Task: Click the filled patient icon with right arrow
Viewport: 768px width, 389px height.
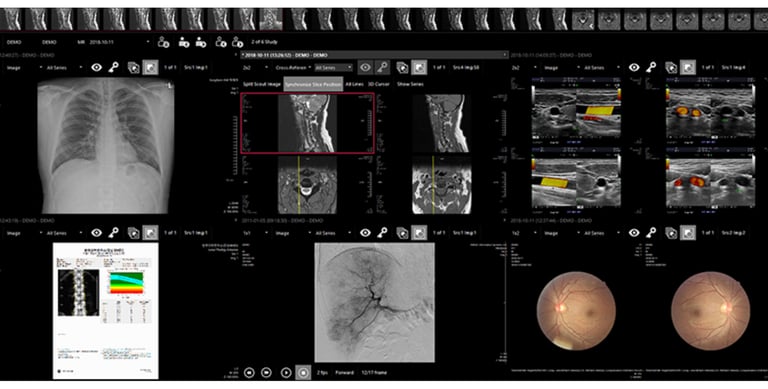Action: (200, 42)
